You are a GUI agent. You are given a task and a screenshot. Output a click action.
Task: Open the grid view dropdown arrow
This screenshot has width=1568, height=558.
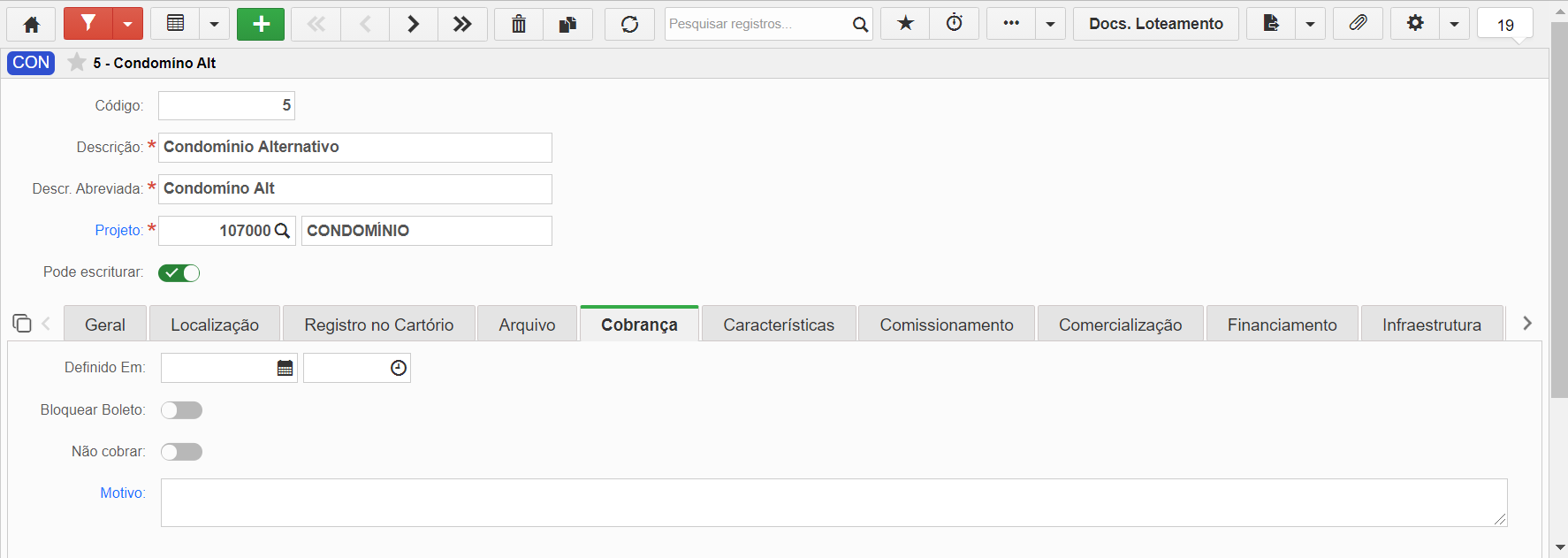point(214,24)
